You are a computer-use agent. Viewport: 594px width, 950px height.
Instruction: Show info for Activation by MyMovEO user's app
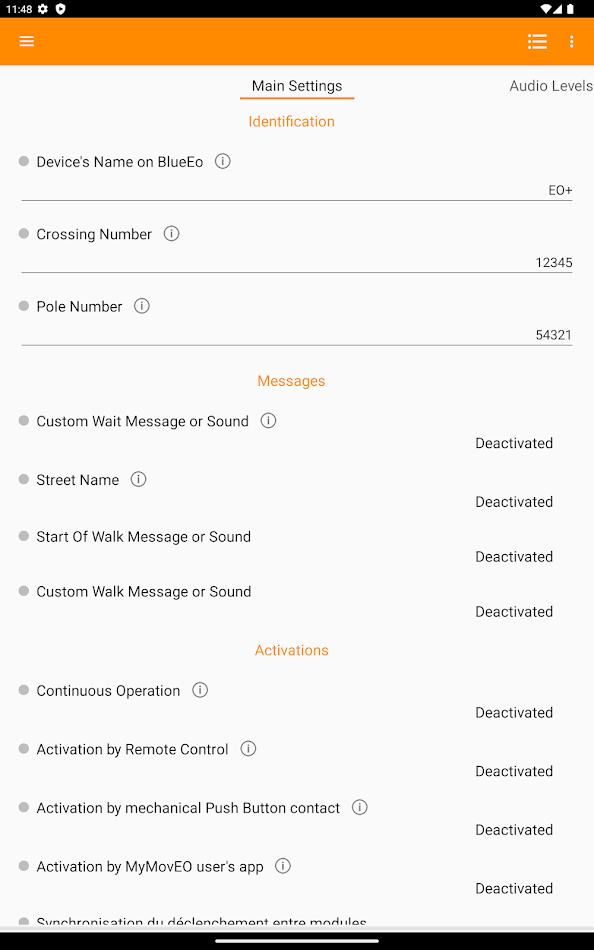click(x=283, y=866)
